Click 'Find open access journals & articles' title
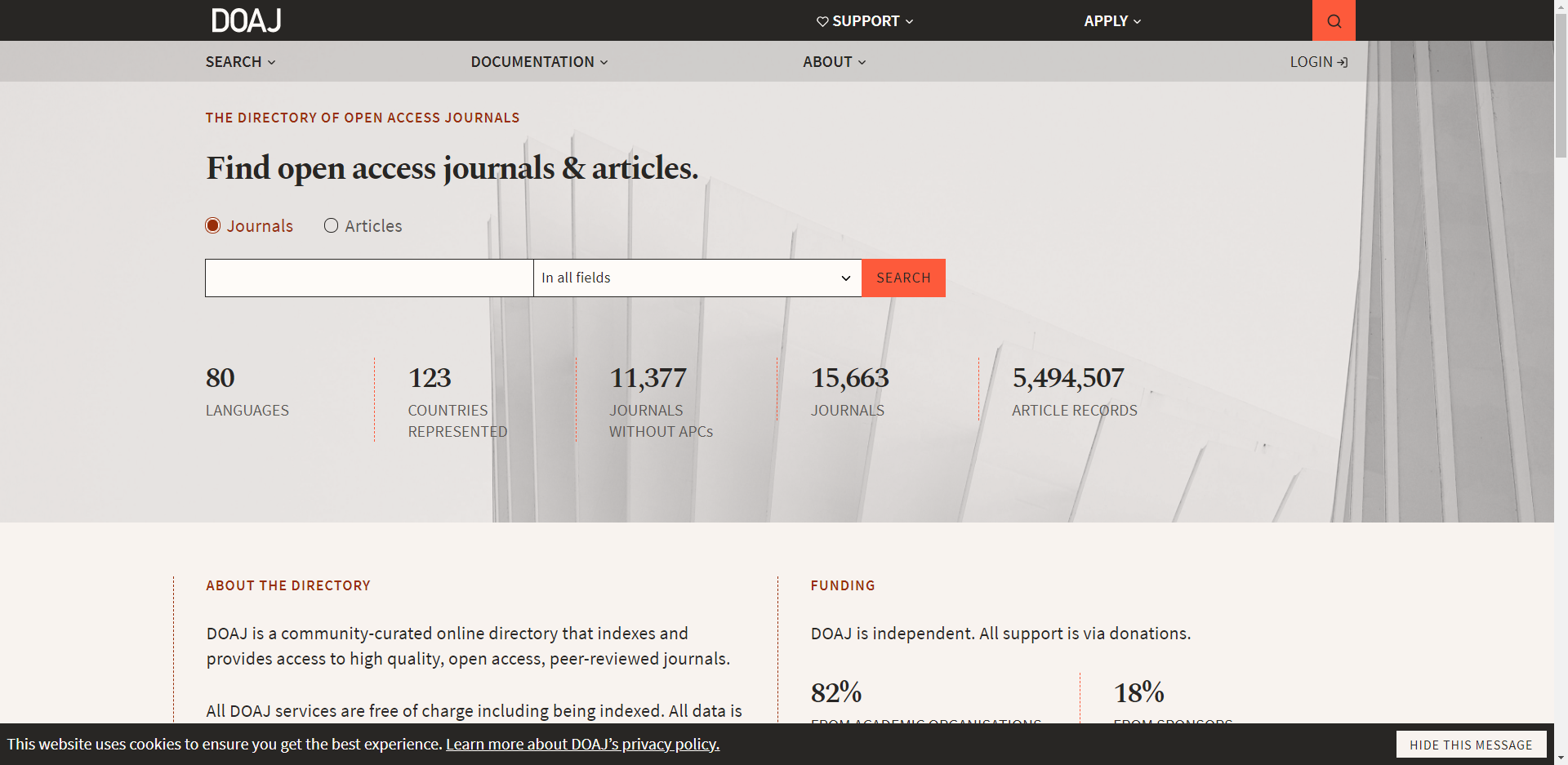The width and height of the screenshot is (1568, 765). (x=452, y=168)
